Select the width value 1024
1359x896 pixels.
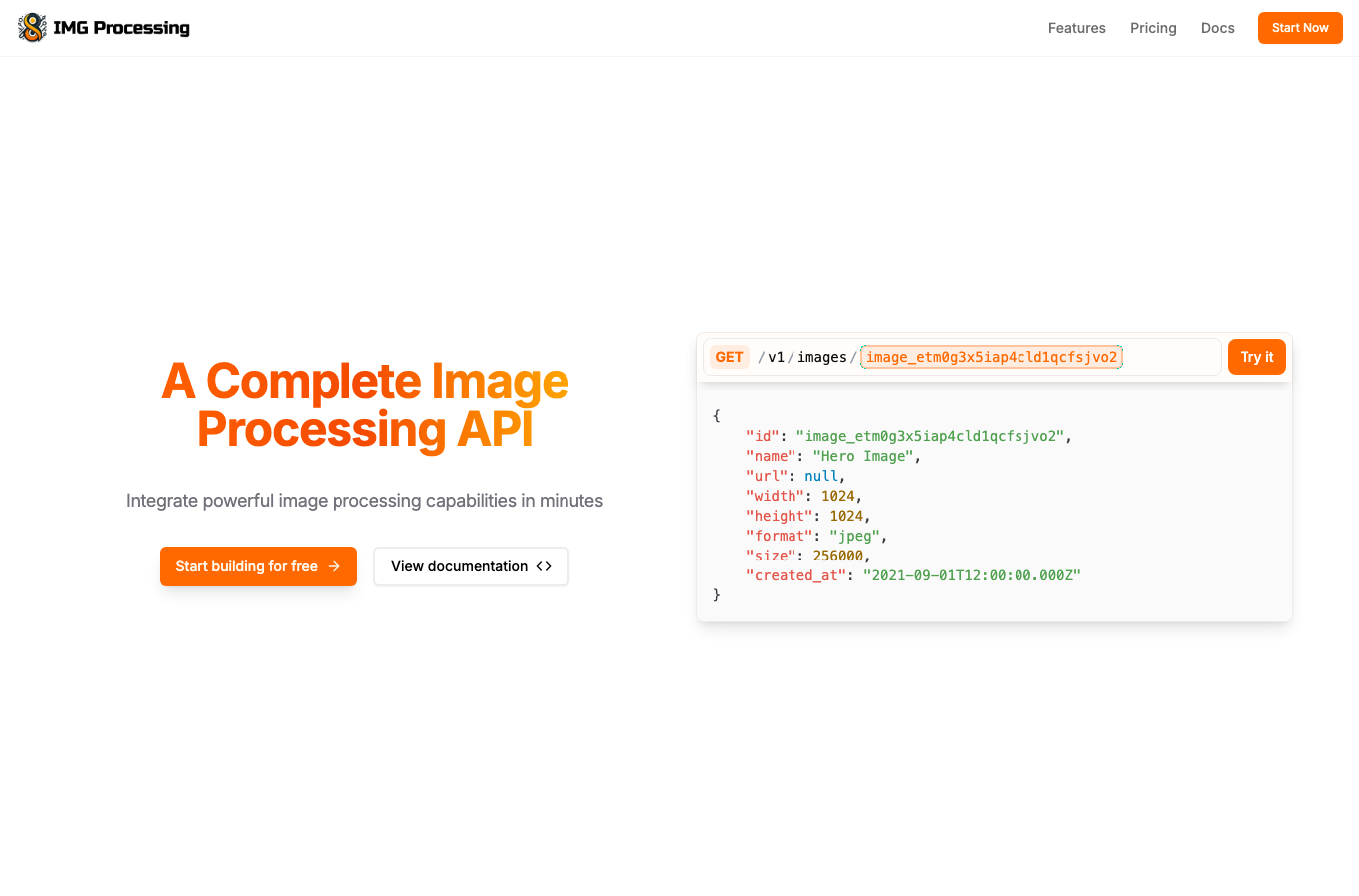tap(838, 496)
